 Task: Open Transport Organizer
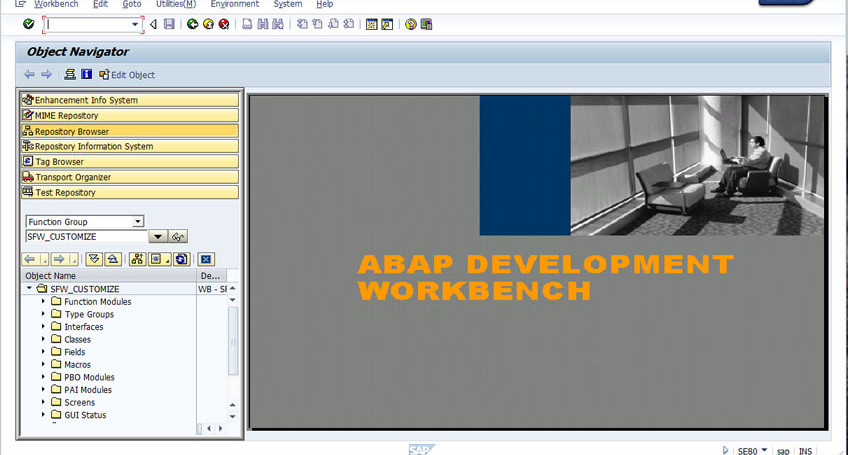(130, 177)
